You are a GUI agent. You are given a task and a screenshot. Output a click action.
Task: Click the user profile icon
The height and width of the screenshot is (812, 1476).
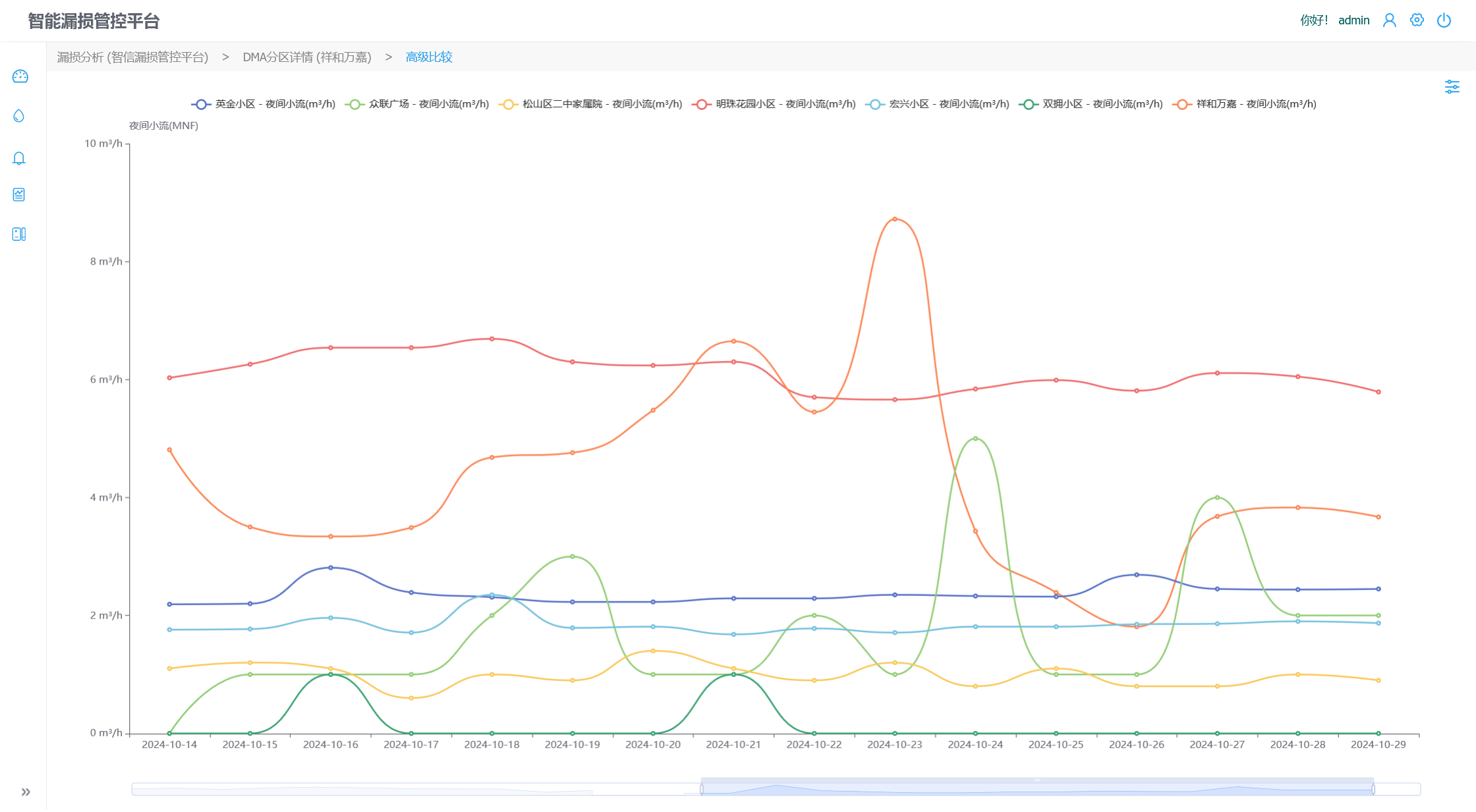pos(1390,20)
